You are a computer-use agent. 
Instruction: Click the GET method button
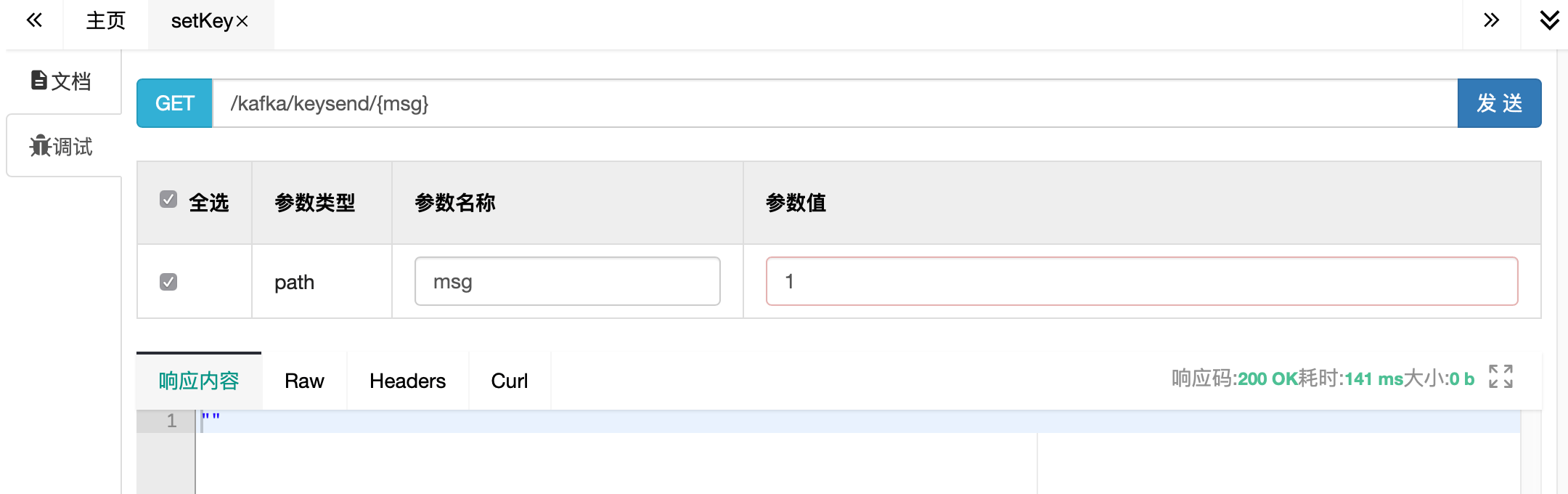(174, 103)
